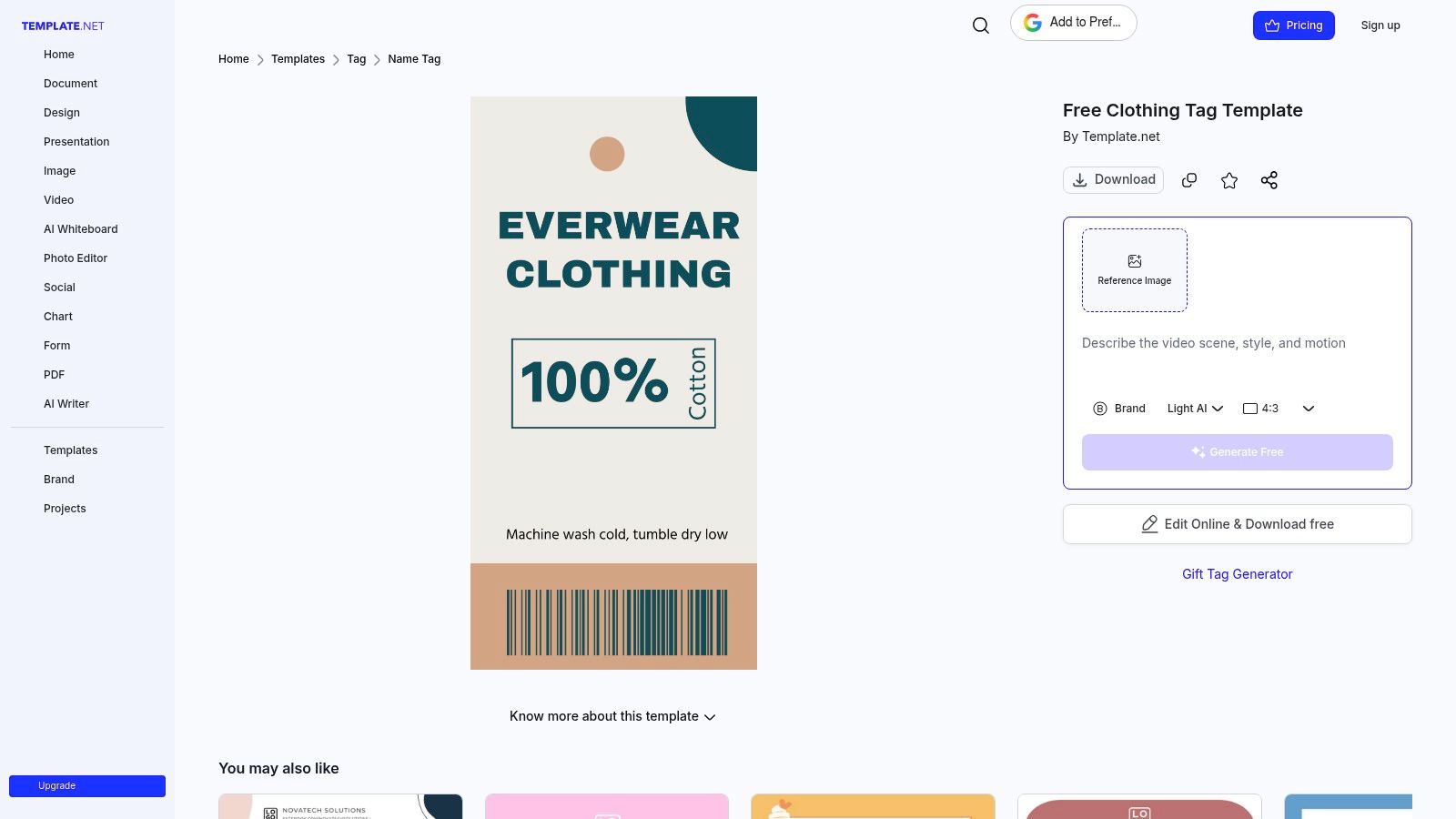Open AI Whiteboard in sidebar
Screen dimensions: 1456x819
click(81, 229)
